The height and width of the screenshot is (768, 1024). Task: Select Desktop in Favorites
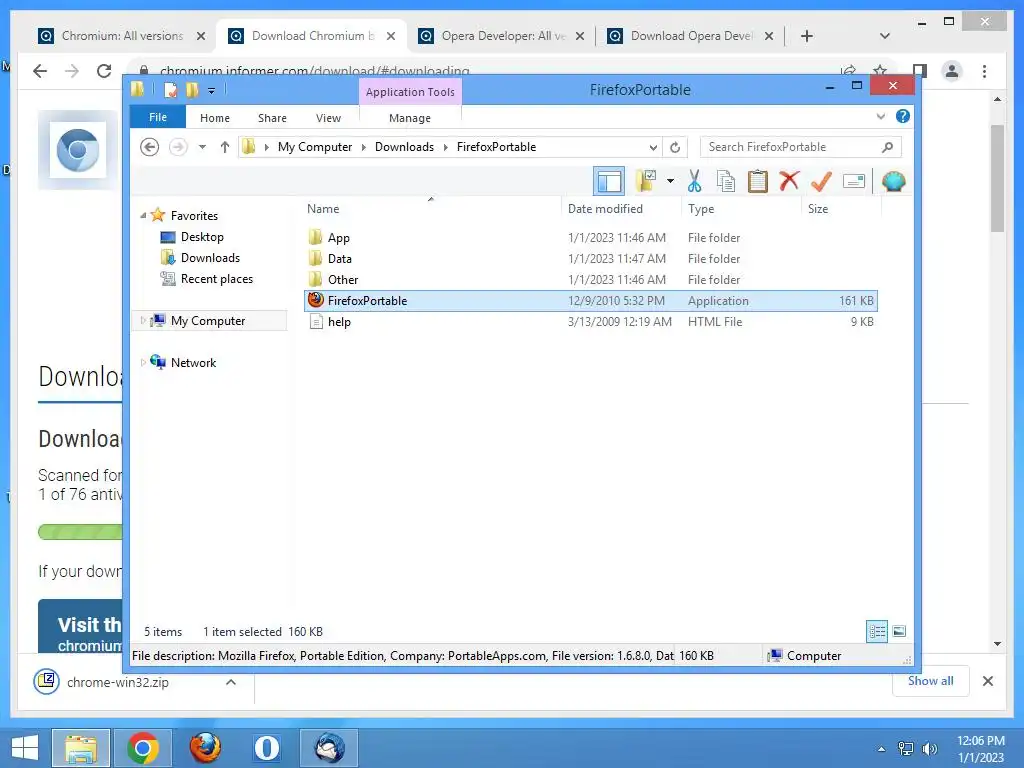pyautogui.click(x=202, y=237)
